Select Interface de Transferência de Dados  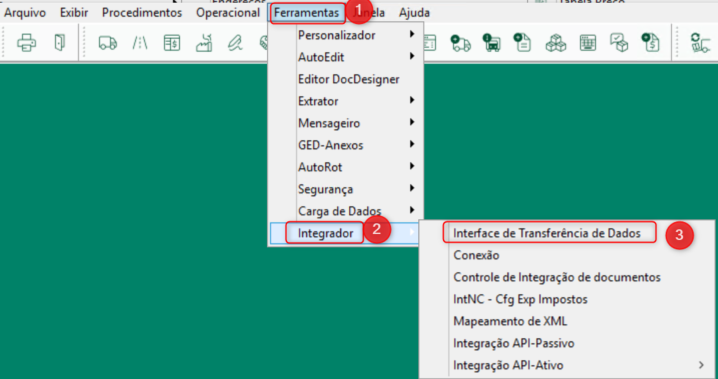(567, 233)
